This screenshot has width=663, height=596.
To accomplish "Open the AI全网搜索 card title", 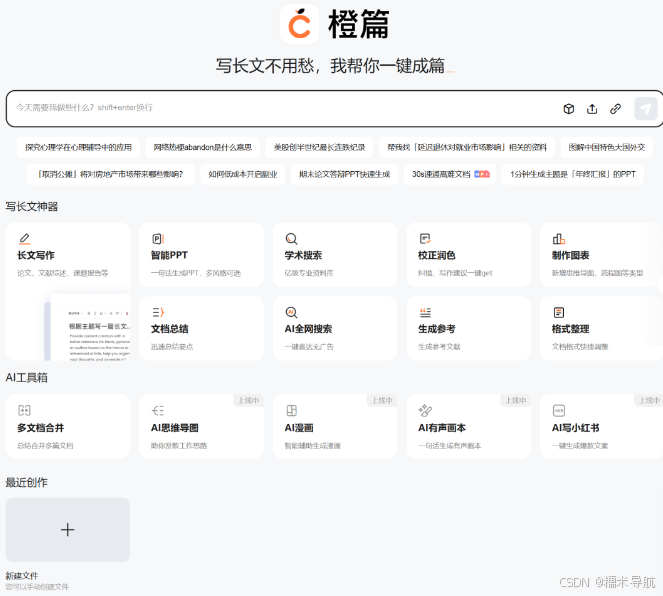I will [x=308, y=329].
